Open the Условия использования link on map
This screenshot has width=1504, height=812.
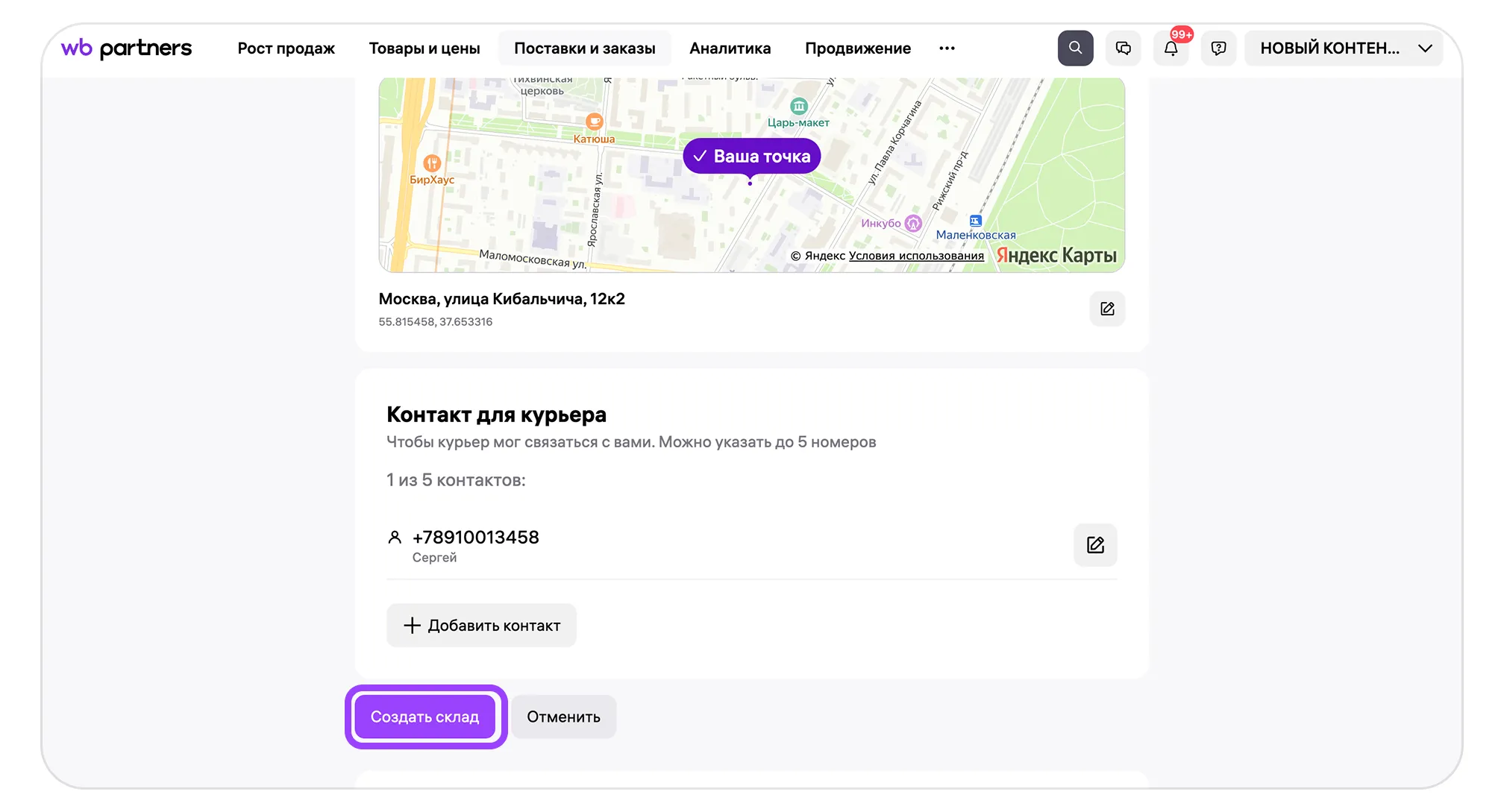(916, 256)
